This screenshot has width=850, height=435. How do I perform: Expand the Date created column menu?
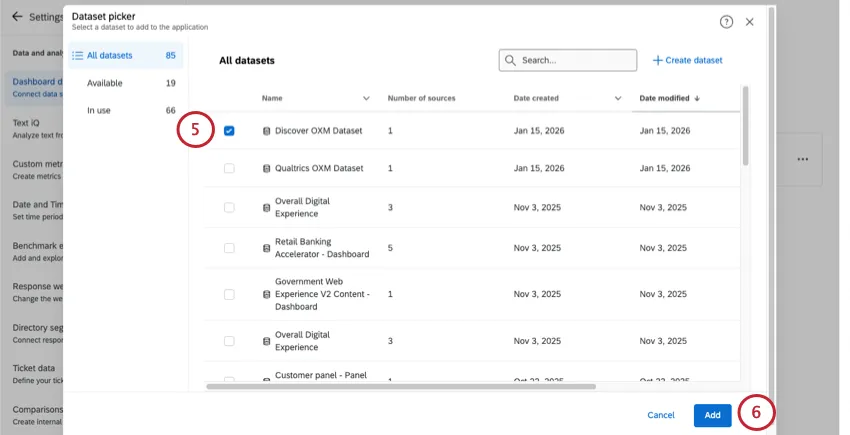(x=618, y=99)
